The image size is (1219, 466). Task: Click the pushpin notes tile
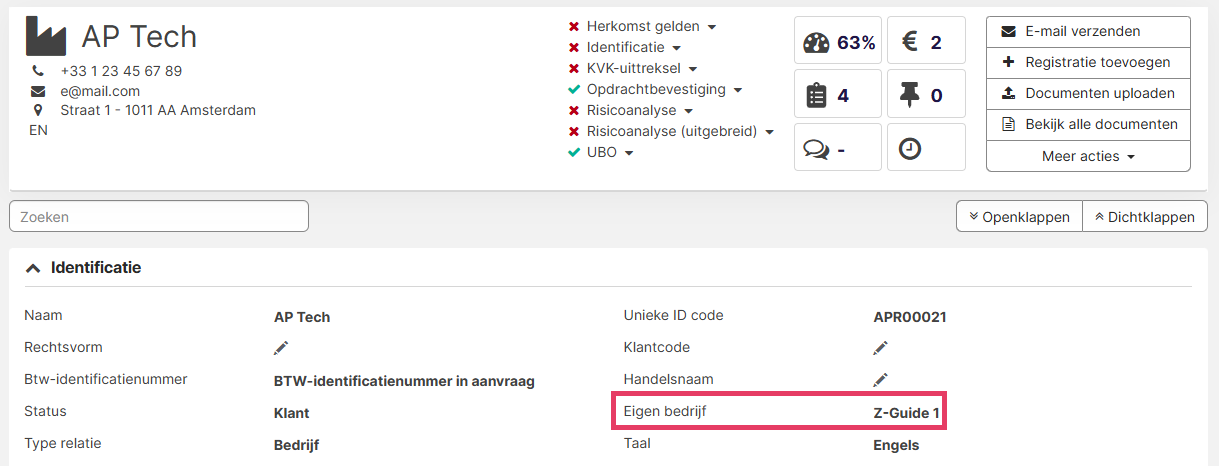(x=923, y=95)
